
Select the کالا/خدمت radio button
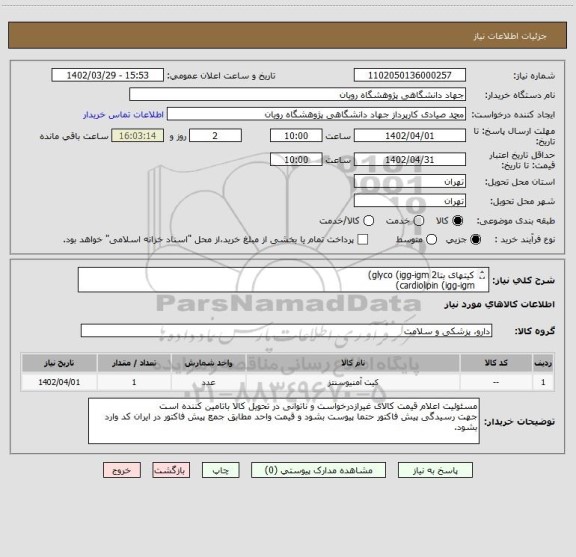[368, 221]
